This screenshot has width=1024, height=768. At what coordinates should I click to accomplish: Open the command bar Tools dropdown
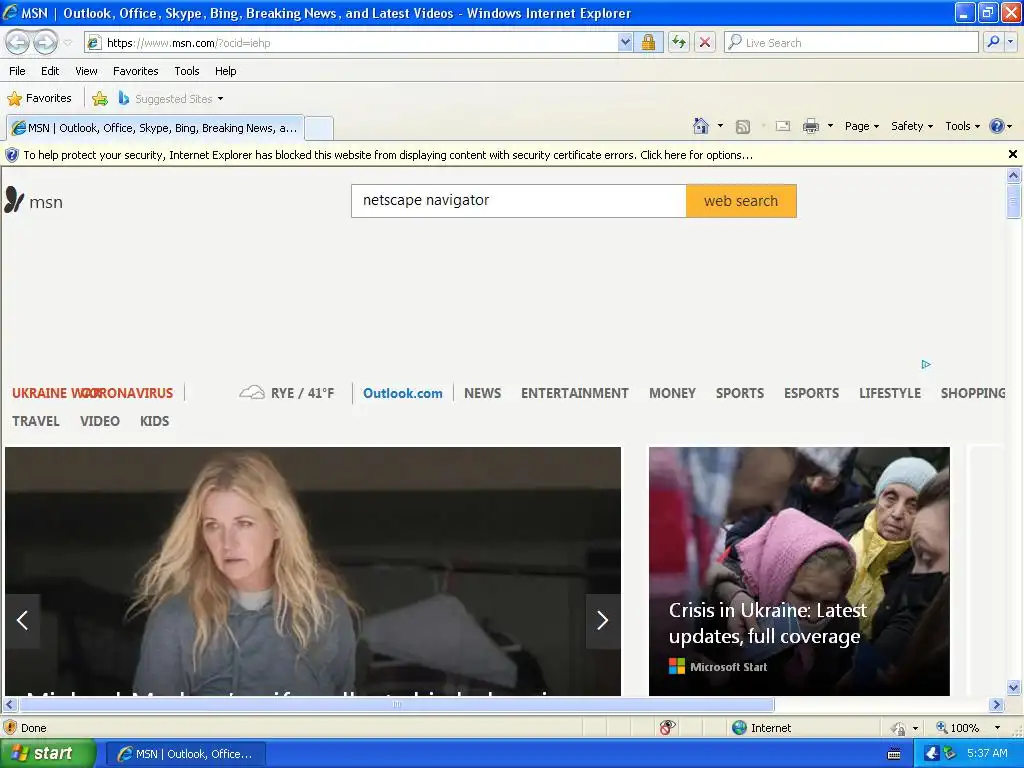tap(962, 126)
